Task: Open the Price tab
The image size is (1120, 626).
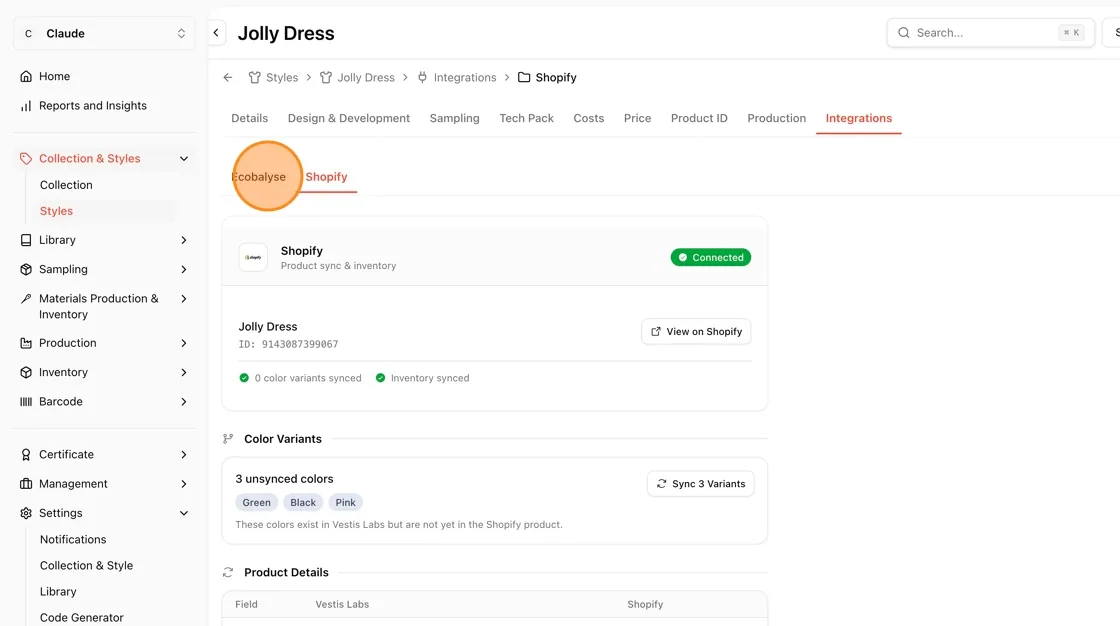Action: click(x=637, y=118)
